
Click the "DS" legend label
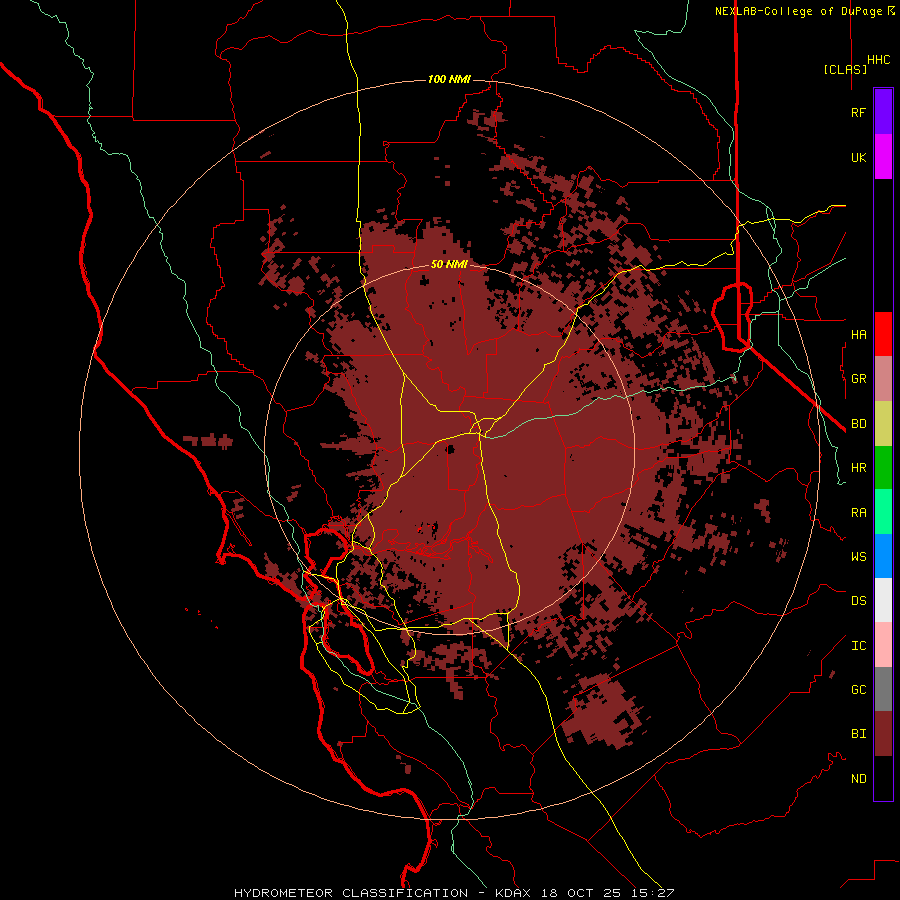[x=858, y=601]
